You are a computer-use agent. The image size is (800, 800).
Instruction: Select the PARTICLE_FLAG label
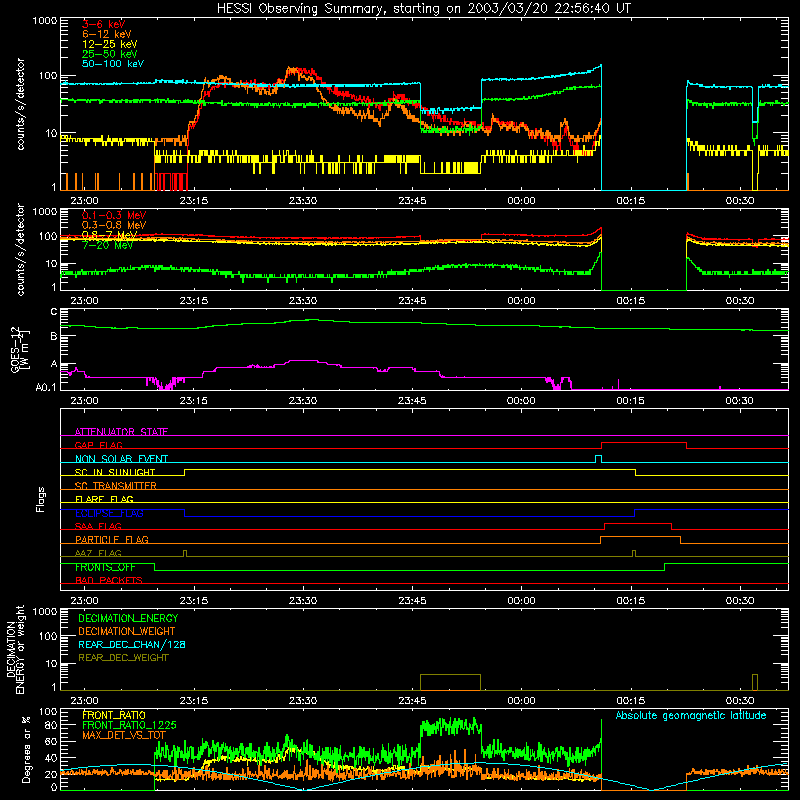(x=112, y=539)
